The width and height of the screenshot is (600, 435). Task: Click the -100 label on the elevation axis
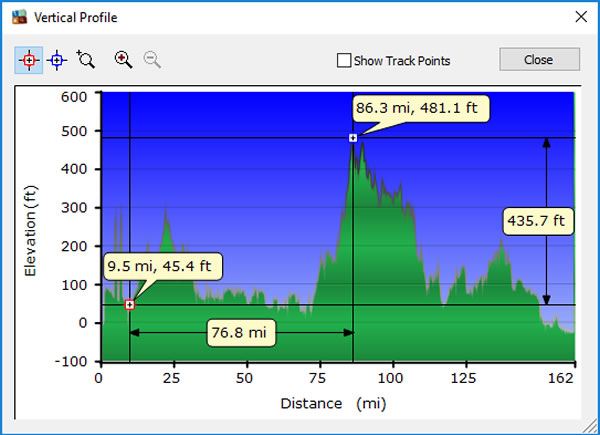click(71, 362)
